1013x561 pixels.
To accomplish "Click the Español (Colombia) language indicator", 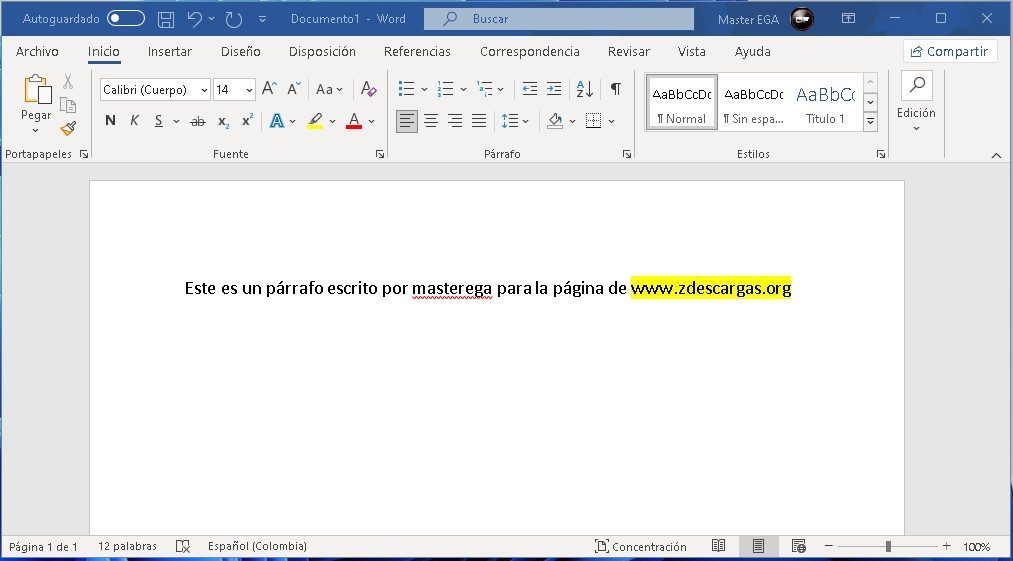I will (x=257, y=547).
